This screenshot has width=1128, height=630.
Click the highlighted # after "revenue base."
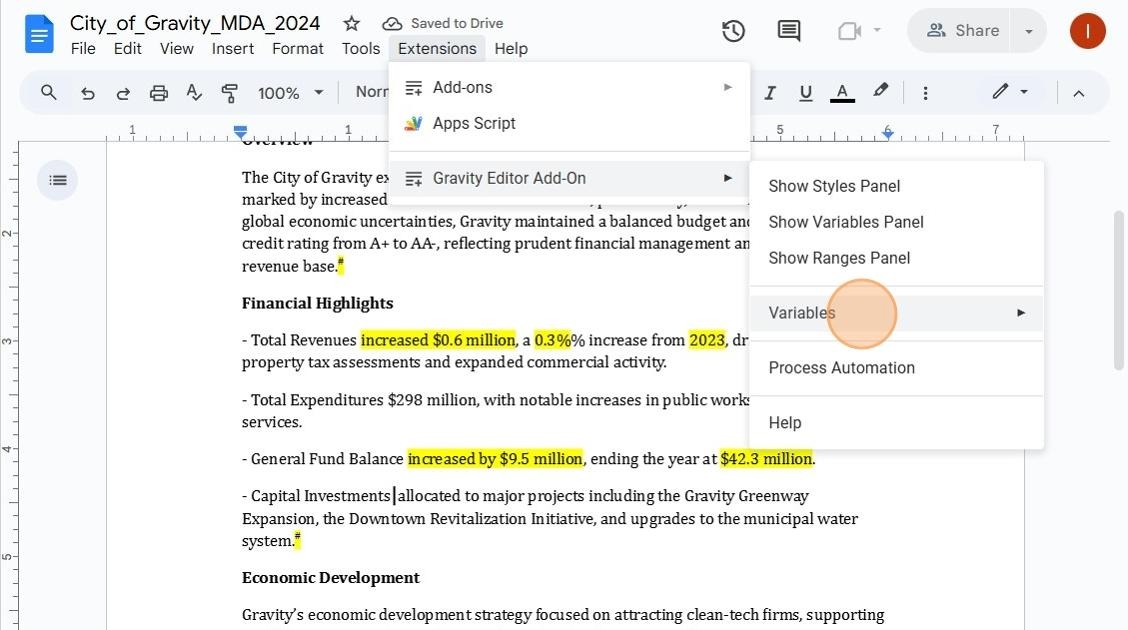(341, 265)
